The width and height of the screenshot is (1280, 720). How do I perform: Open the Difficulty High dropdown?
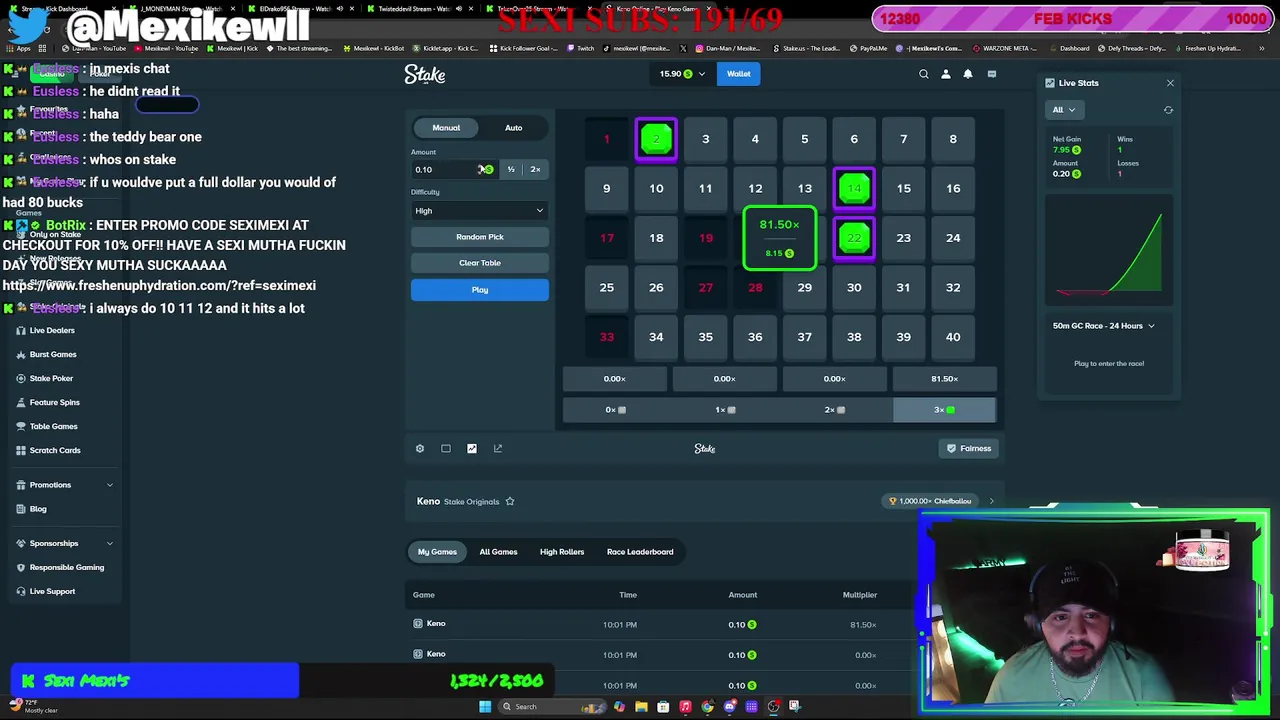tap(480, 211)
